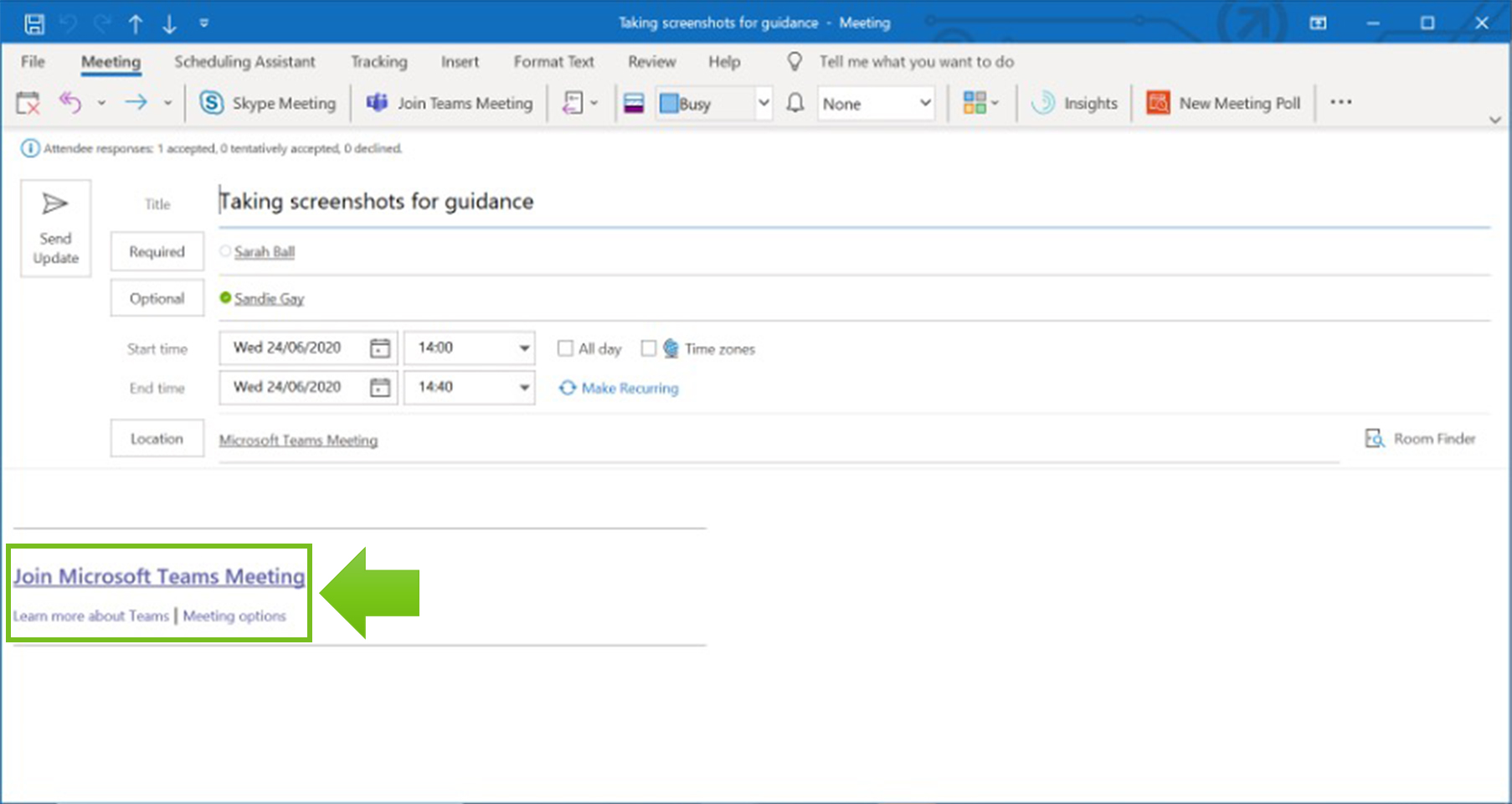Viewport: 1512px width, 804px height.
Task: Switch to the Scheduling Assistant tab
Action: click(x=244, y=61)
